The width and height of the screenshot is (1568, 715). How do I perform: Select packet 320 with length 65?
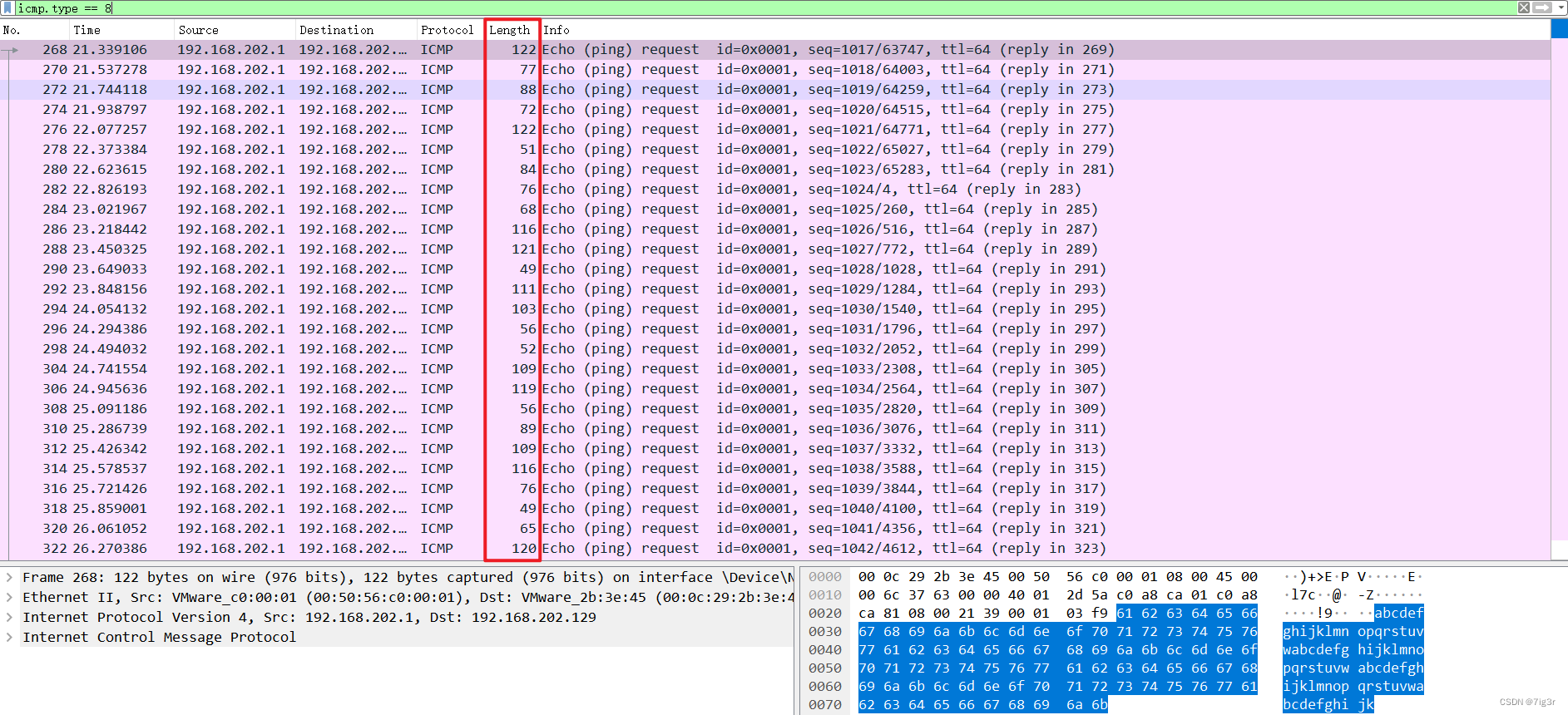click(x=775, y=529)
